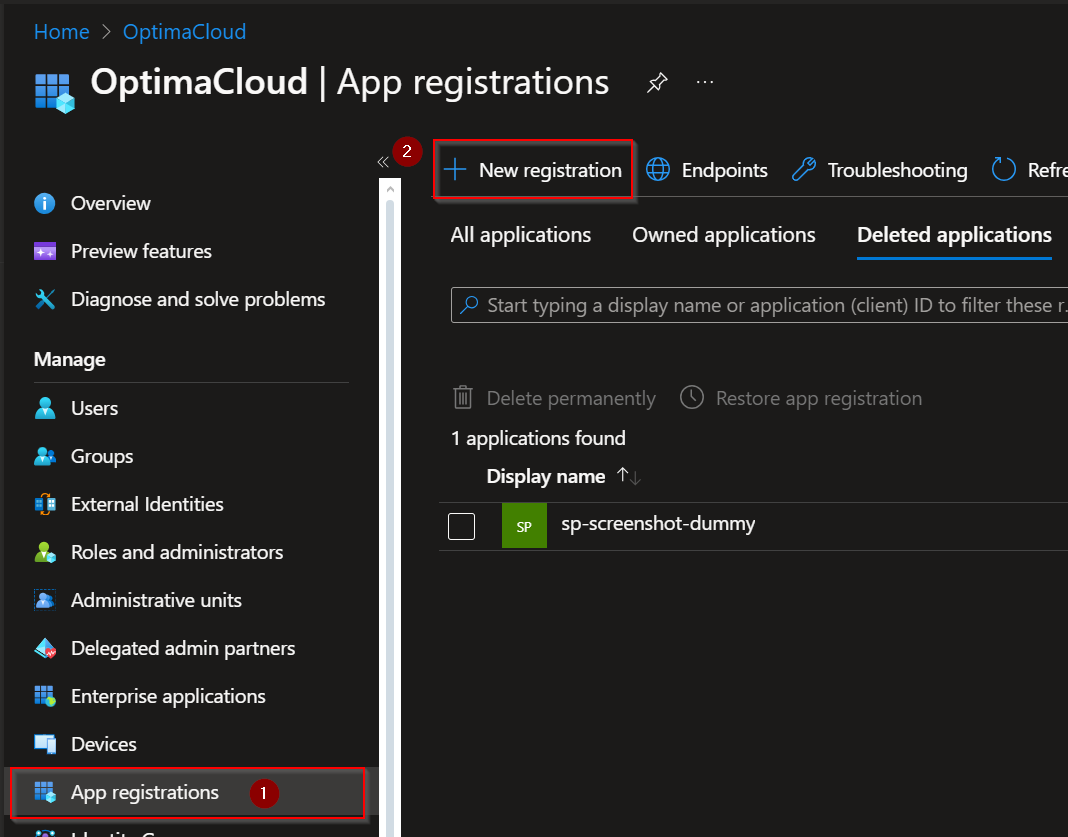Click the Enterprise applications icon

click(45, 696)
